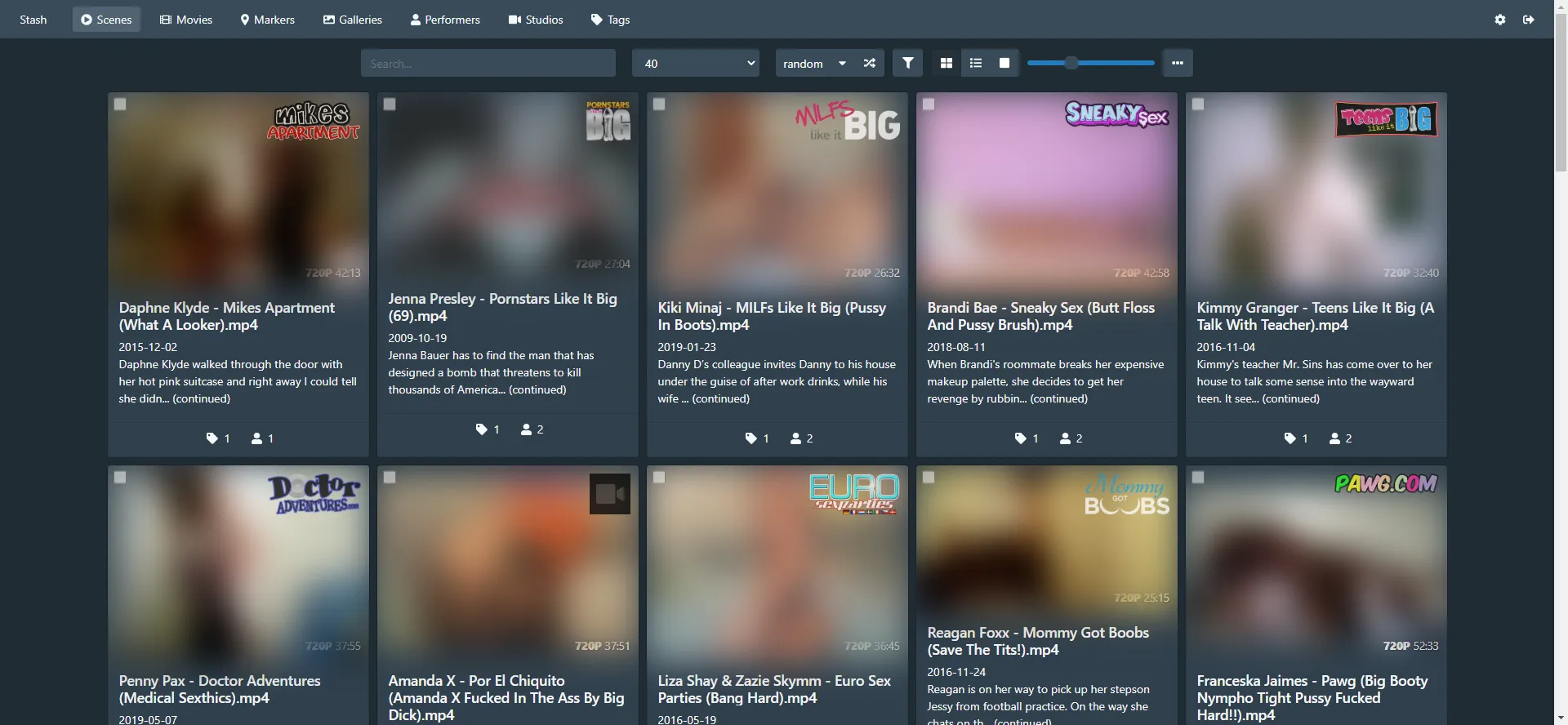Viewport: 1568px width, 725px height.
Task: Click tag count icon on Daphne Klyde card
Action: coord(212,438)
